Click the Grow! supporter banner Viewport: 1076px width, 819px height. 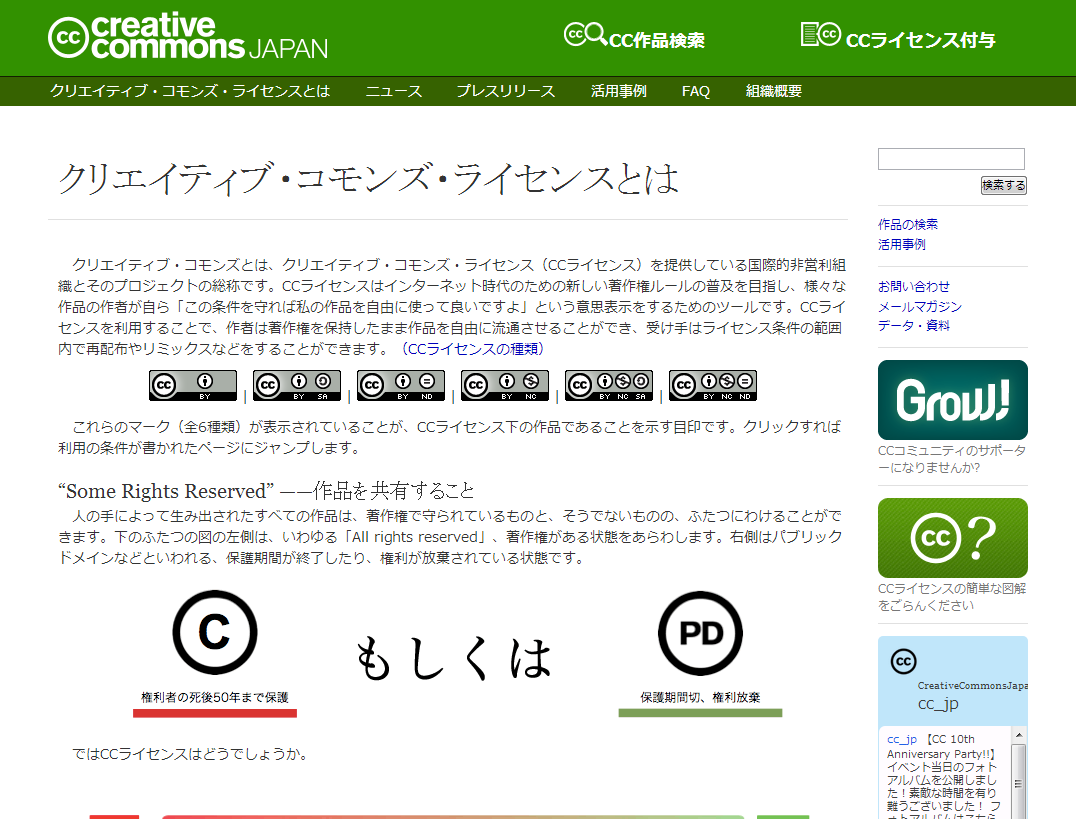click(x=952, y=400)
